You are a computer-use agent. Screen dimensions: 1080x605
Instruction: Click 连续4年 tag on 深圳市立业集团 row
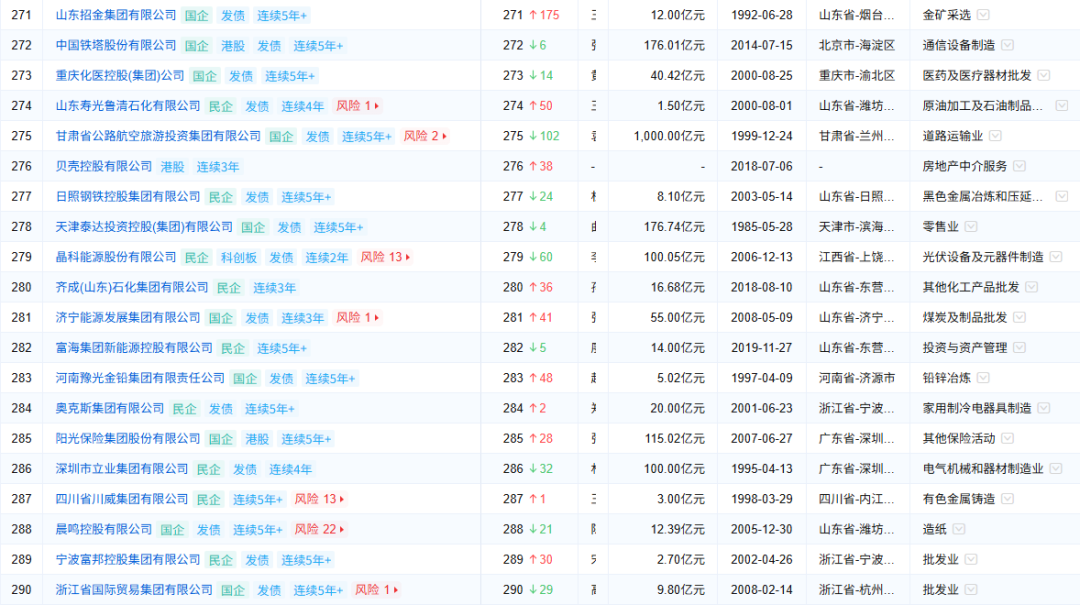tap(290, 469)
